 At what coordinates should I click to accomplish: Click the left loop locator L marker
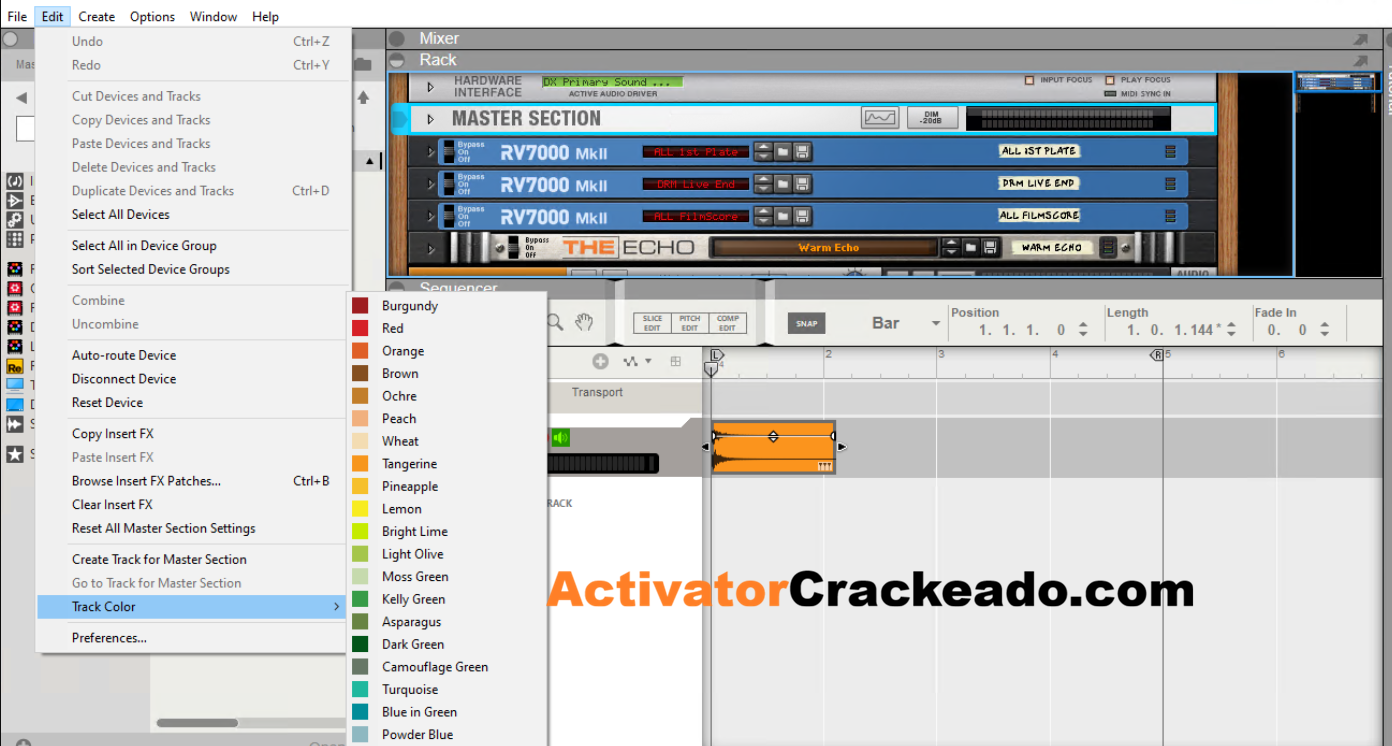pos(715,355)
